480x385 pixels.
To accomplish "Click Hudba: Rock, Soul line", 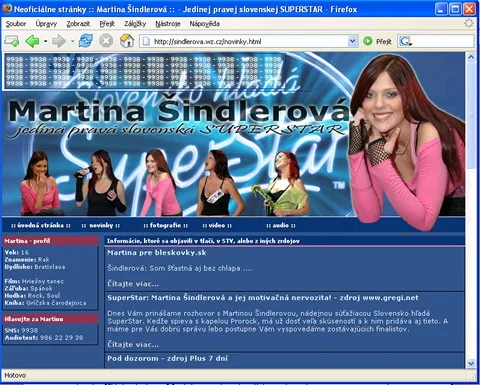I will (x=32, y=296).
